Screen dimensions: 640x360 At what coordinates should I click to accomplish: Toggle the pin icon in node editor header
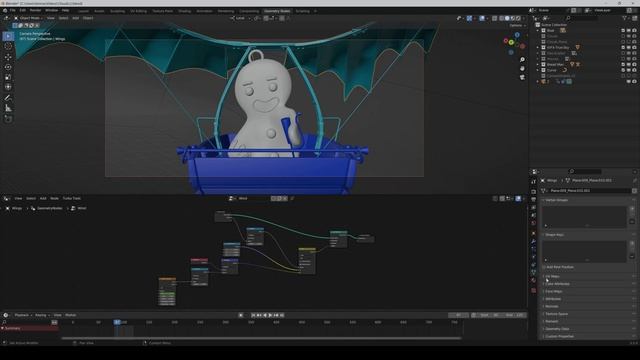coord(292,198)
